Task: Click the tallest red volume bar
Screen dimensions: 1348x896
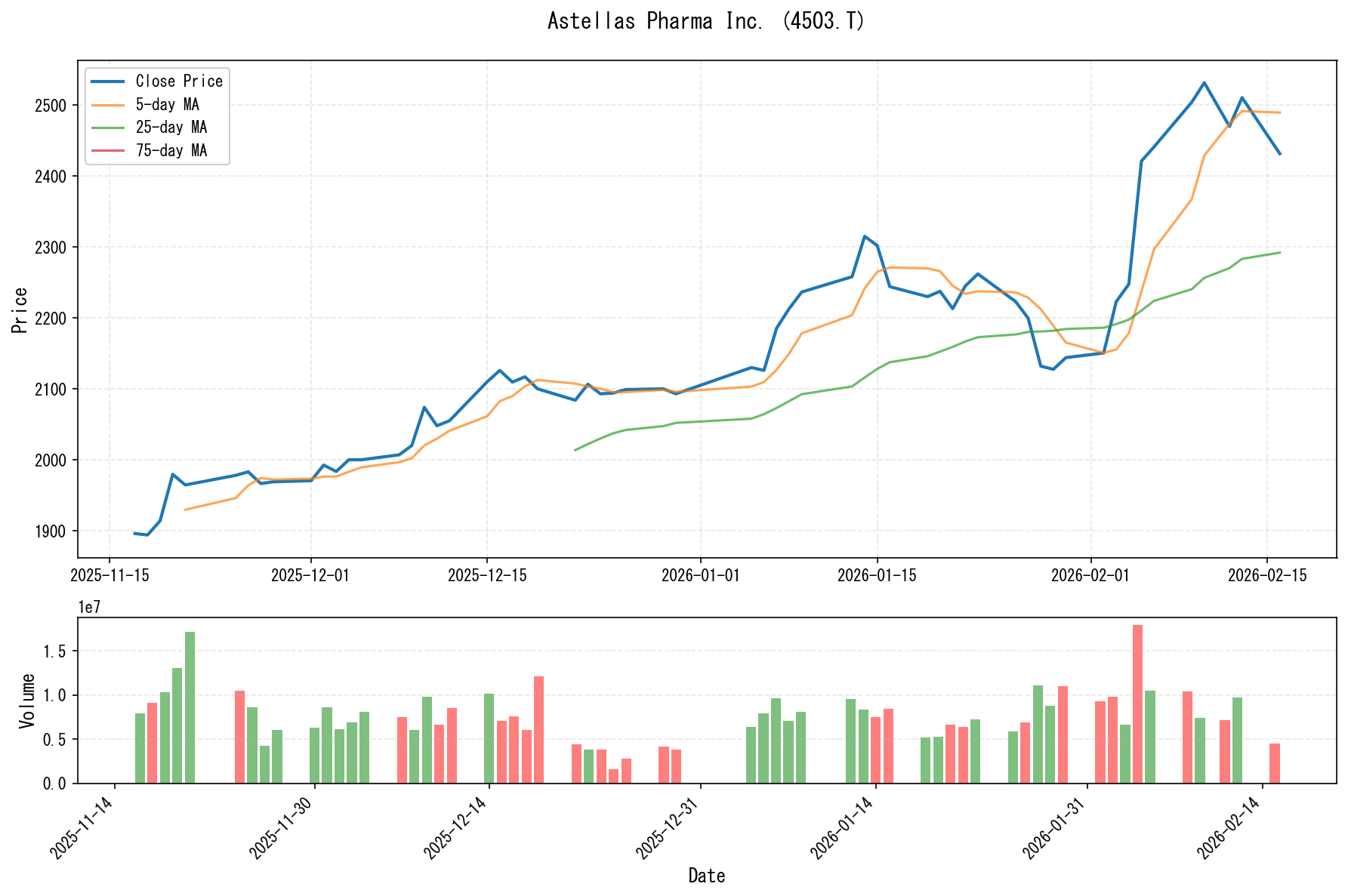Action: 1137,704
